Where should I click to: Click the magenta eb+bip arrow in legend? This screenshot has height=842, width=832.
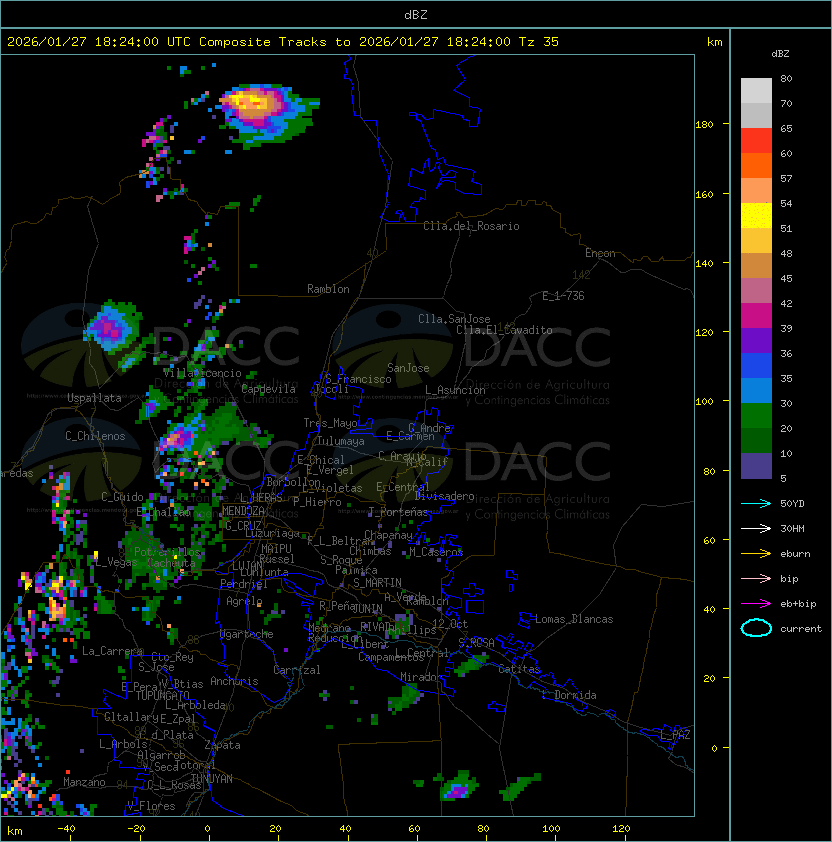click(756, 604)
